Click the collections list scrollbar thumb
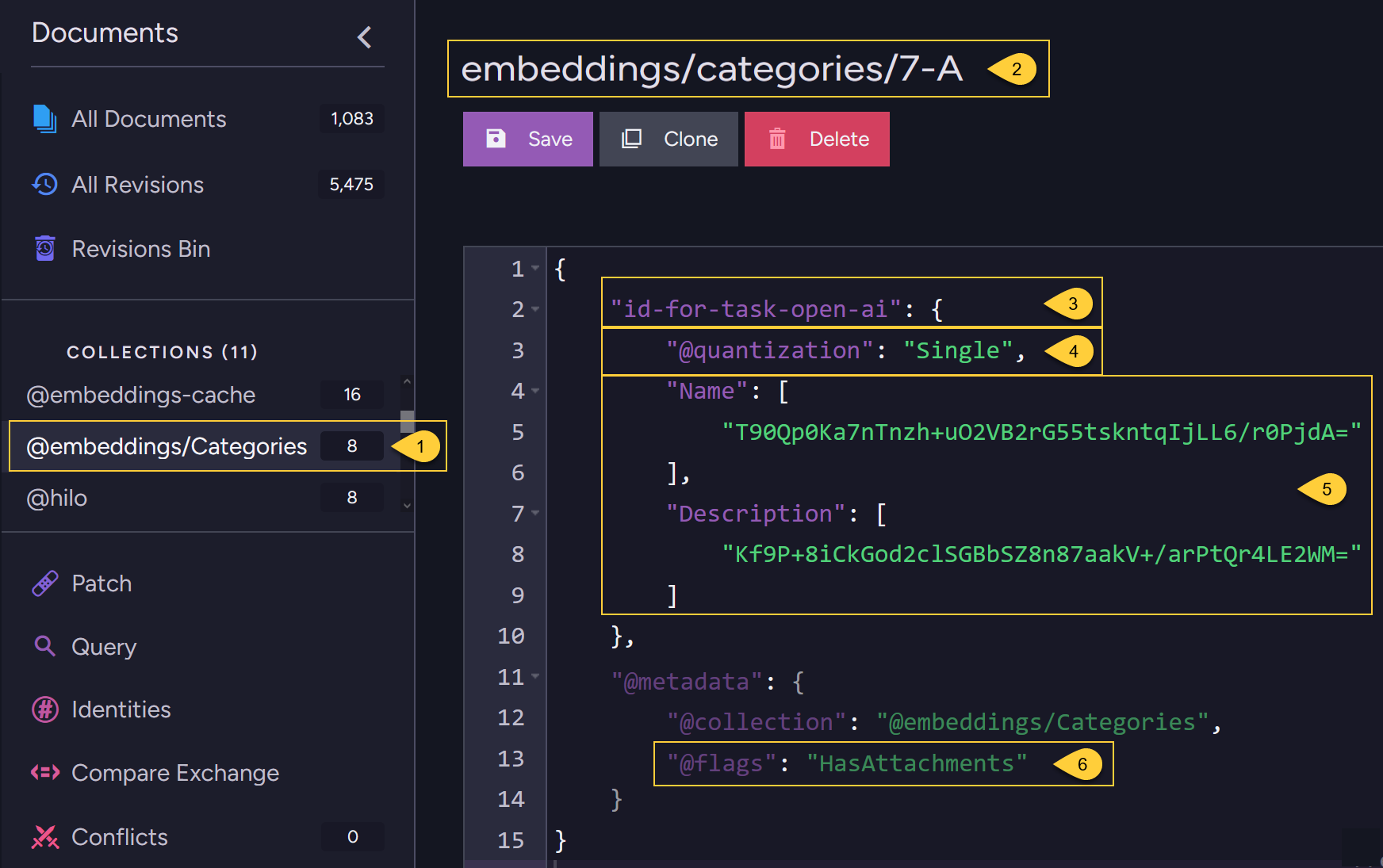Screen dimensions: 1383x868 pos(407,421)
